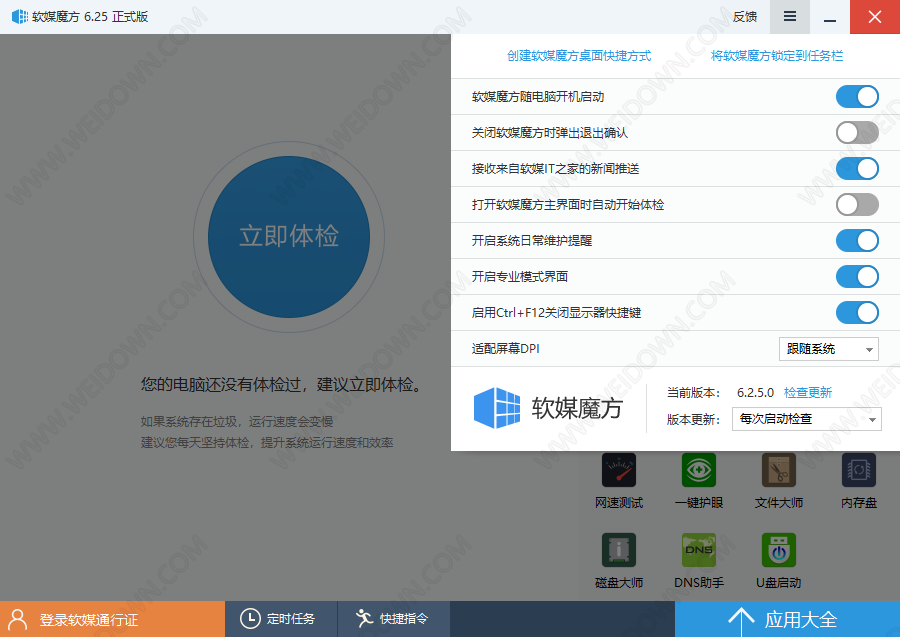Image resolution: width=900 pixels, height=637 pixels.
Task: Open the 版本更新 每次启动检查 dropdown
Action: coord(807,419)
